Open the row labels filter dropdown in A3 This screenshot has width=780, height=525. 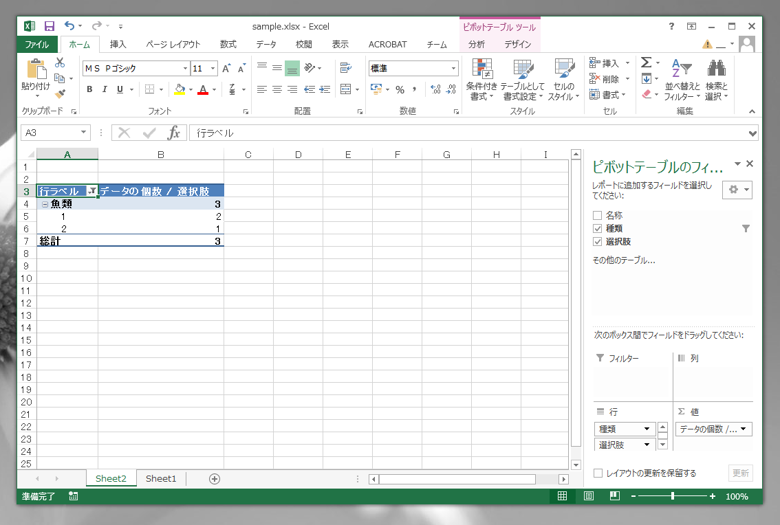pos(92,191)
